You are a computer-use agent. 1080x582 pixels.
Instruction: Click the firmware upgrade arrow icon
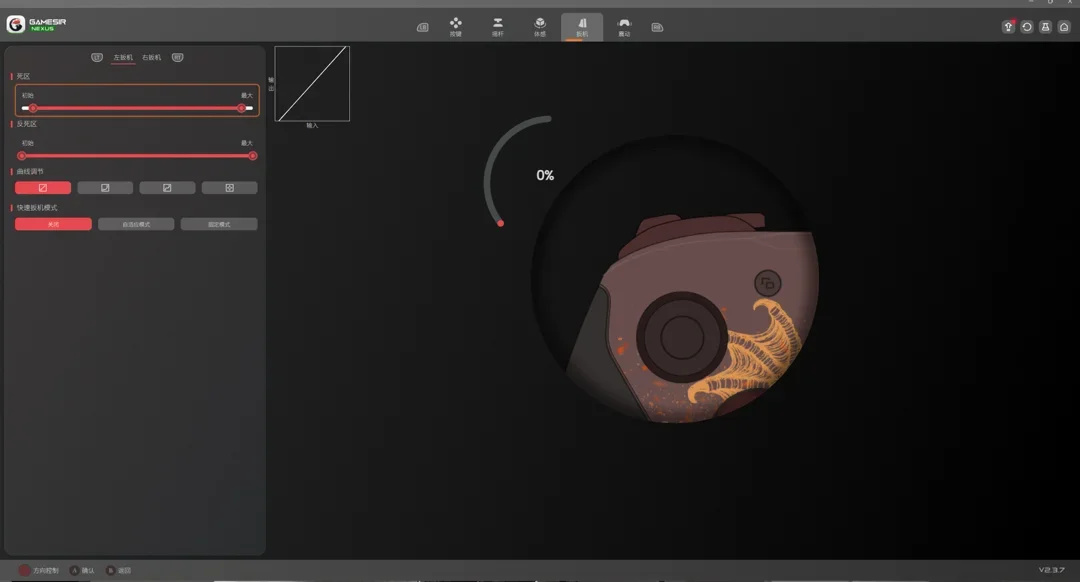point(1008,27)
